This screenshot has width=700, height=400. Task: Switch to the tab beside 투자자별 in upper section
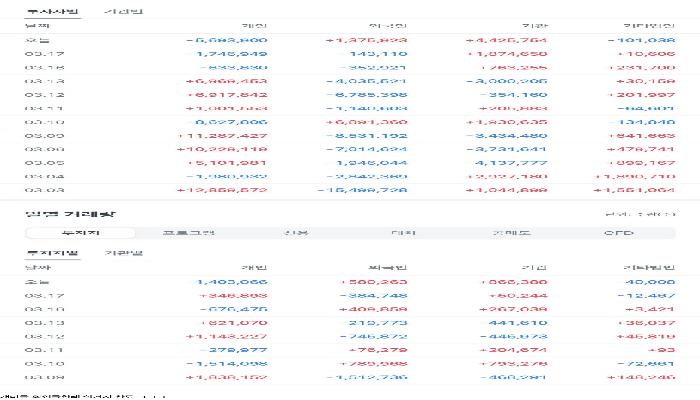pos(123,10)
